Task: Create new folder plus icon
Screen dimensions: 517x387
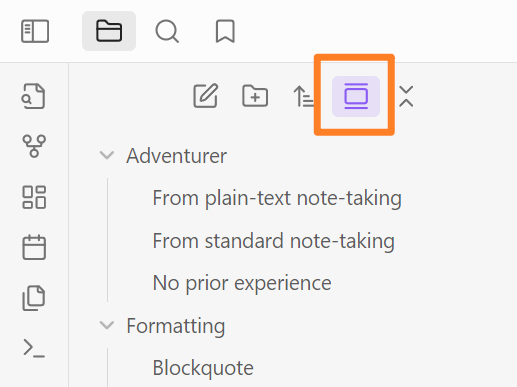Action: tap(255, 96)
